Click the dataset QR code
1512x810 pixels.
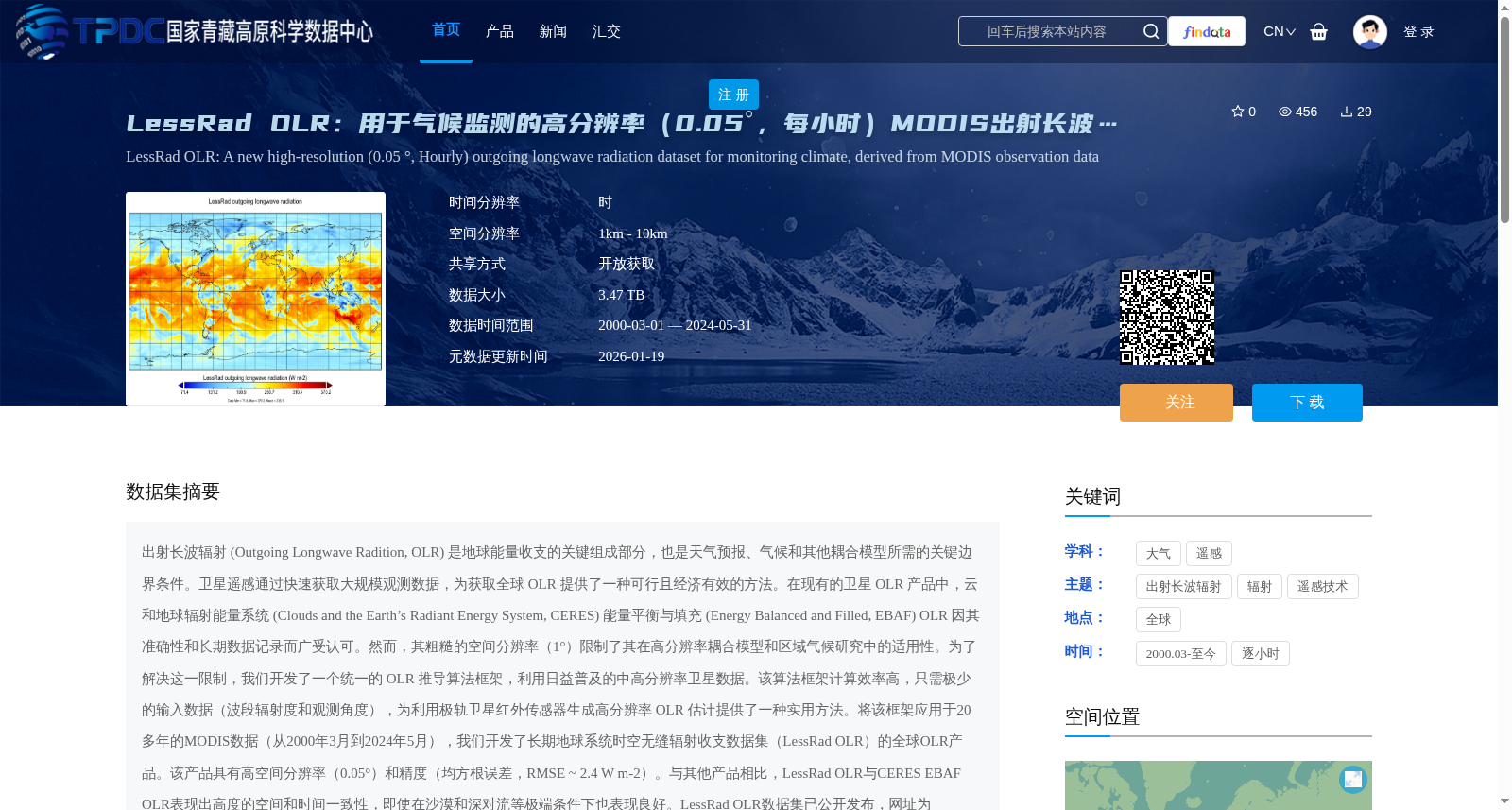pyautogui.click(x=1167, y=318)
